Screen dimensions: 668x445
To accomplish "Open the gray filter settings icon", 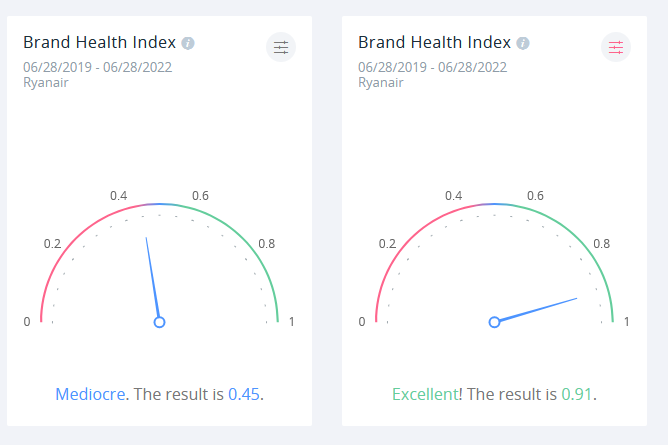I will (281, 47).
